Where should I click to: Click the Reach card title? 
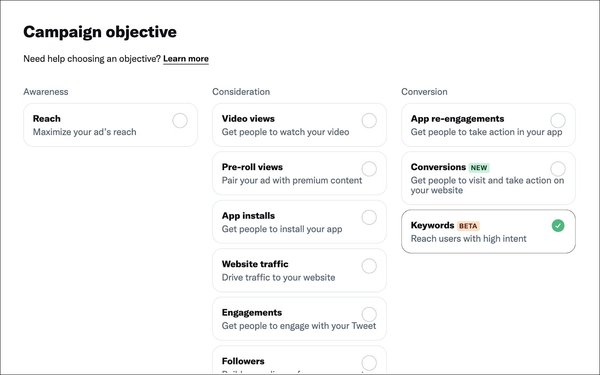pos(47,119)
